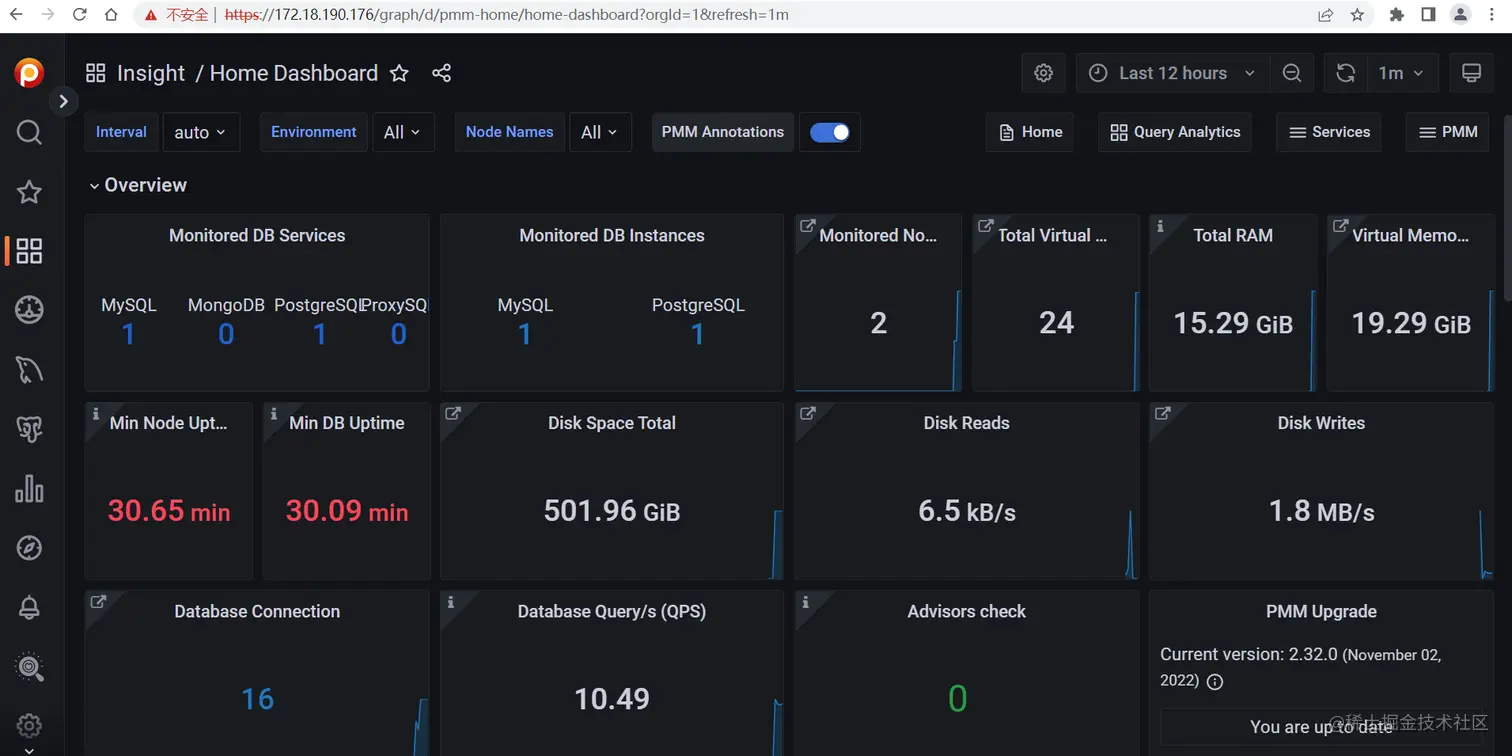
Task: Open the Alerting bell icon in the sidebar
Action: [x=30, y=607]
